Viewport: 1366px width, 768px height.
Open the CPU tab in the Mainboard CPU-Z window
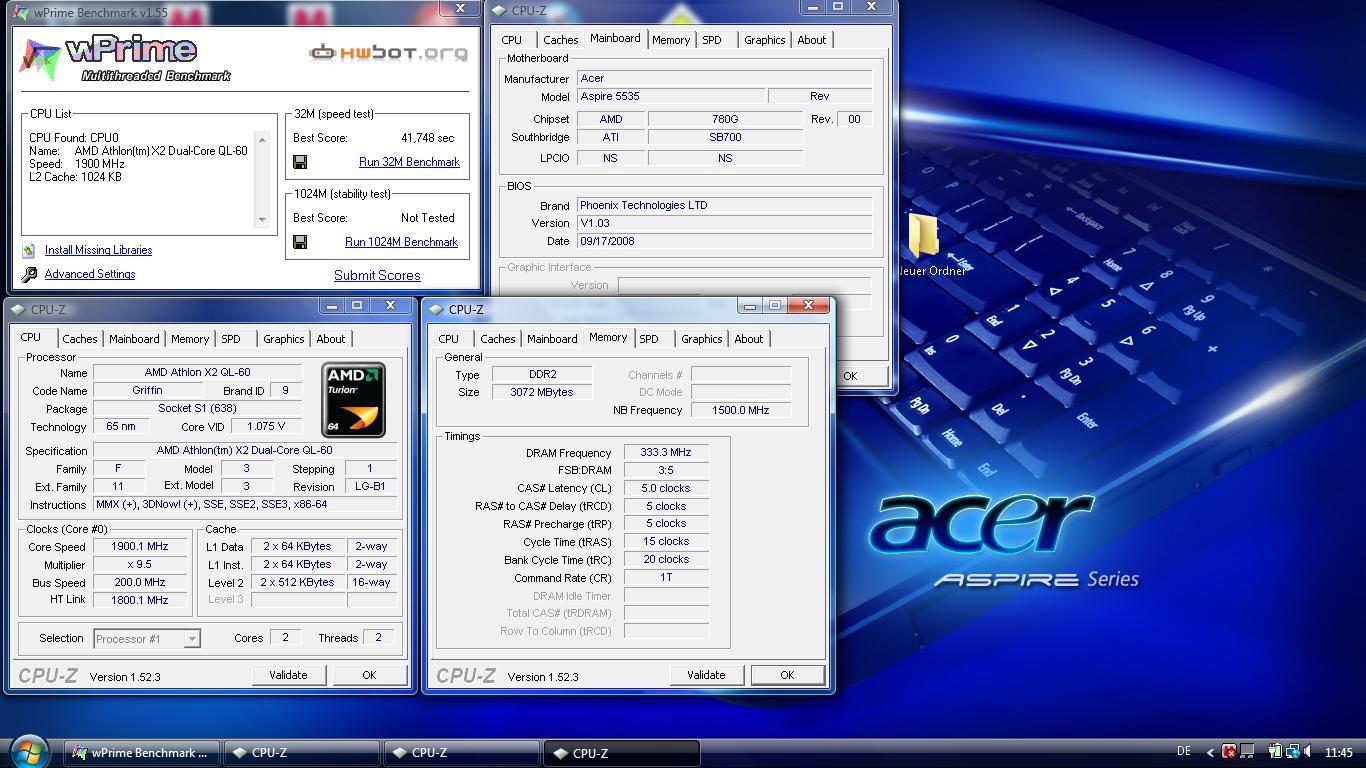(511, 40)
